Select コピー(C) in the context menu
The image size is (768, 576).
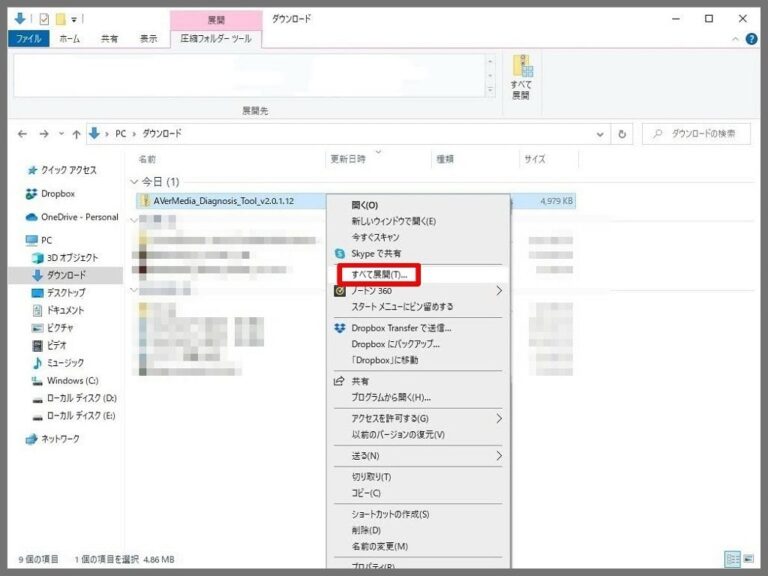point(366,493)
